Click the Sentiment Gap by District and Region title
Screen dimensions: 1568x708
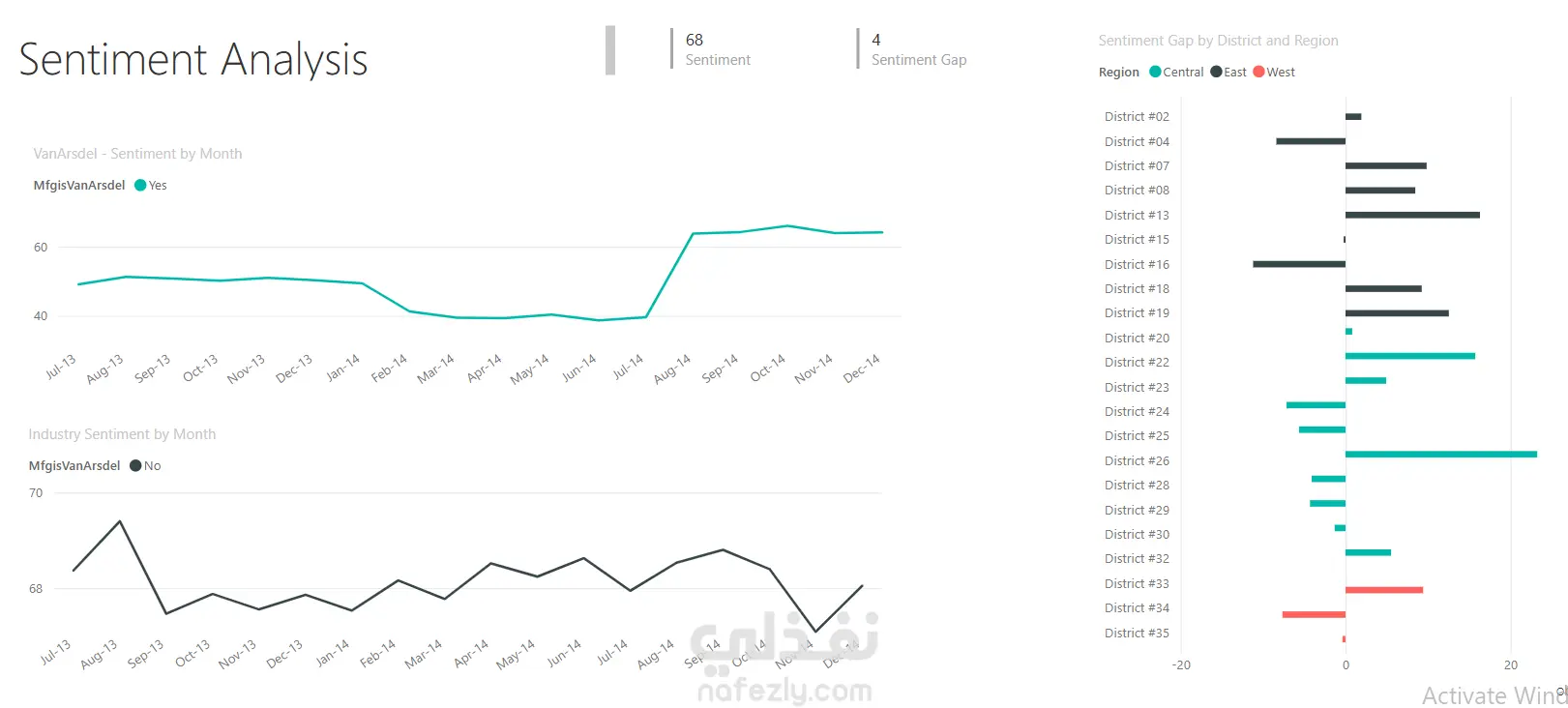(x=1218, y=41)
